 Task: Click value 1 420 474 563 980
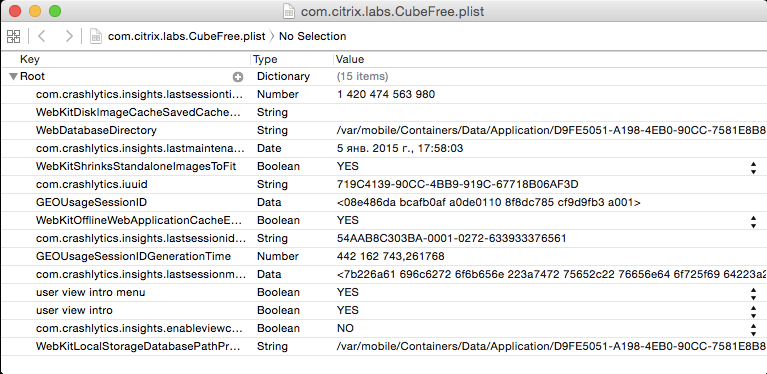pos(386,94)
